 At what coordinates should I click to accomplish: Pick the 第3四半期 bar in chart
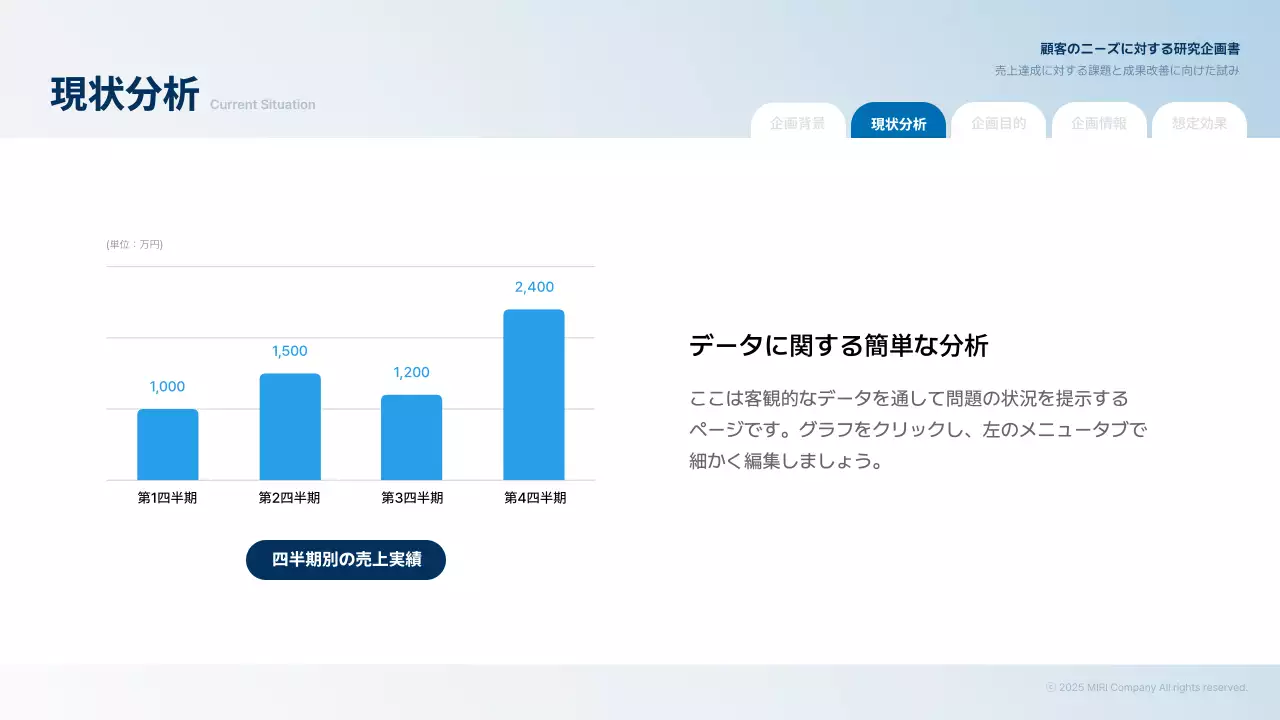(x=411, y=438)
